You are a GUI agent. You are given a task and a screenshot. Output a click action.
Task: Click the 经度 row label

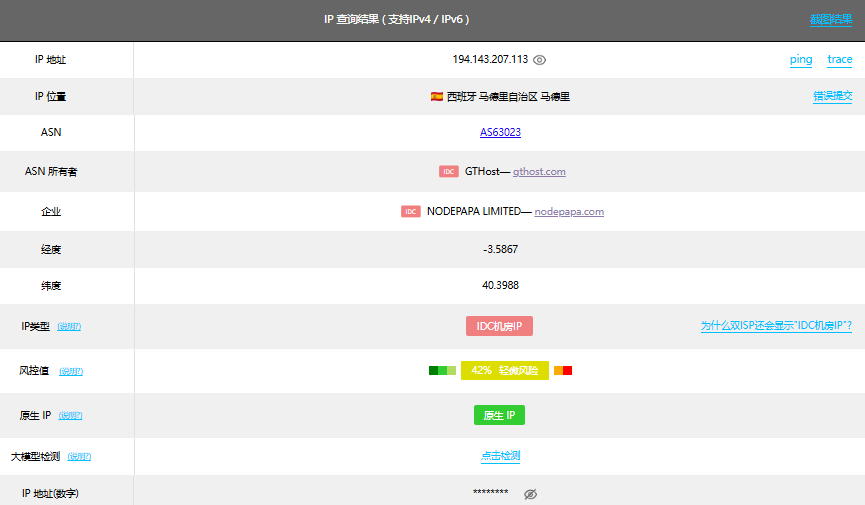(51, 249)
